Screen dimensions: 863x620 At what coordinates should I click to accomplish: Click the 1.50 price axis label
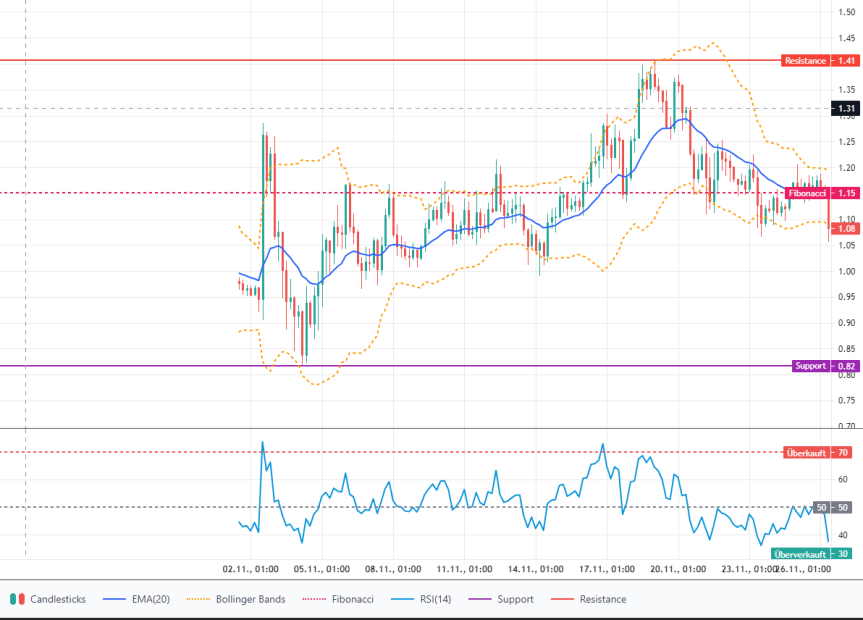tap(846, 12)
